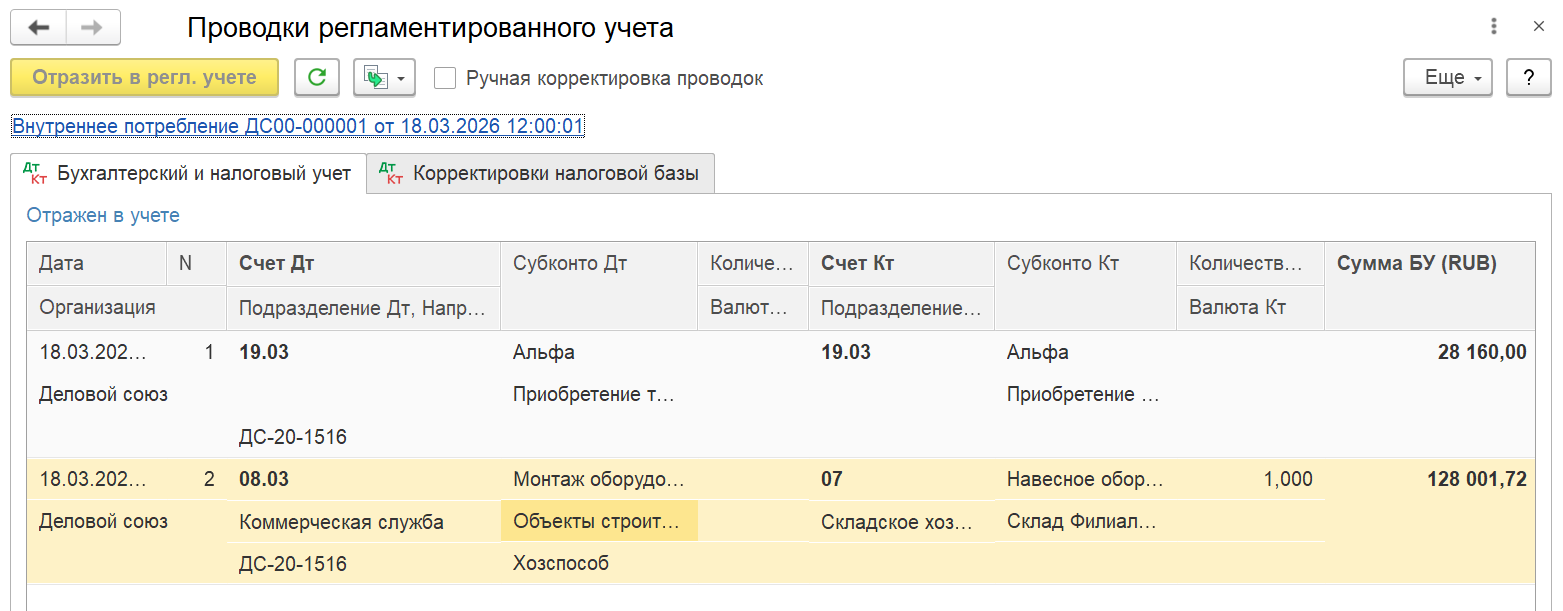Screen dimensions: 1563x611
Task: Switch to Бухгалтерский и налоговый учет tab
Action: point(188,174)
